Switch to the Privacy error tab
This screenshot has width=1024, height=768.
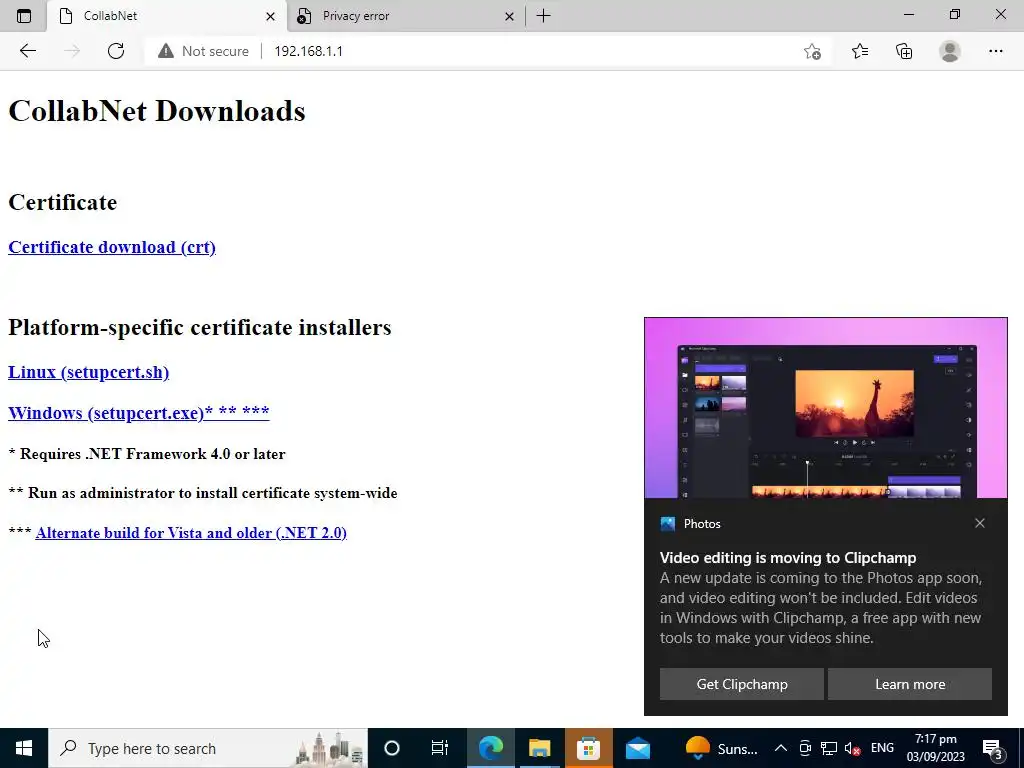click(406, 16)
